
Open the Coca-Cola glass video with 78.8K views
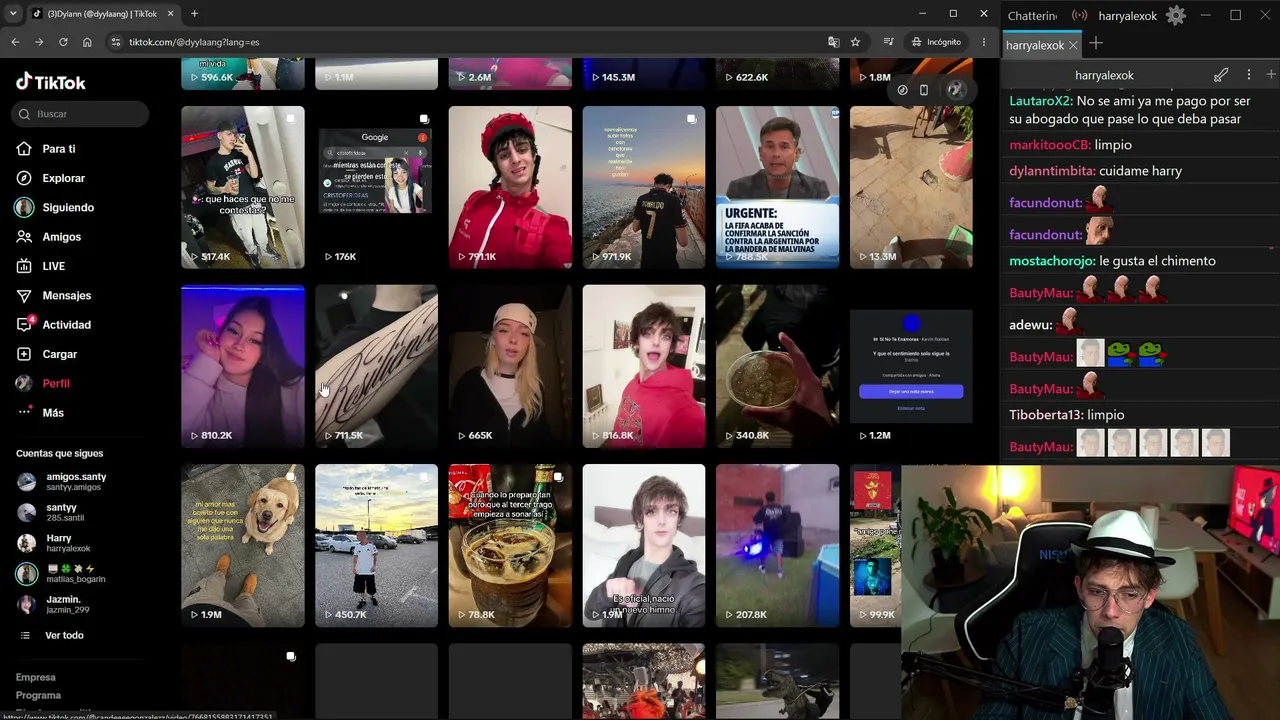click(x=510, y=546)
